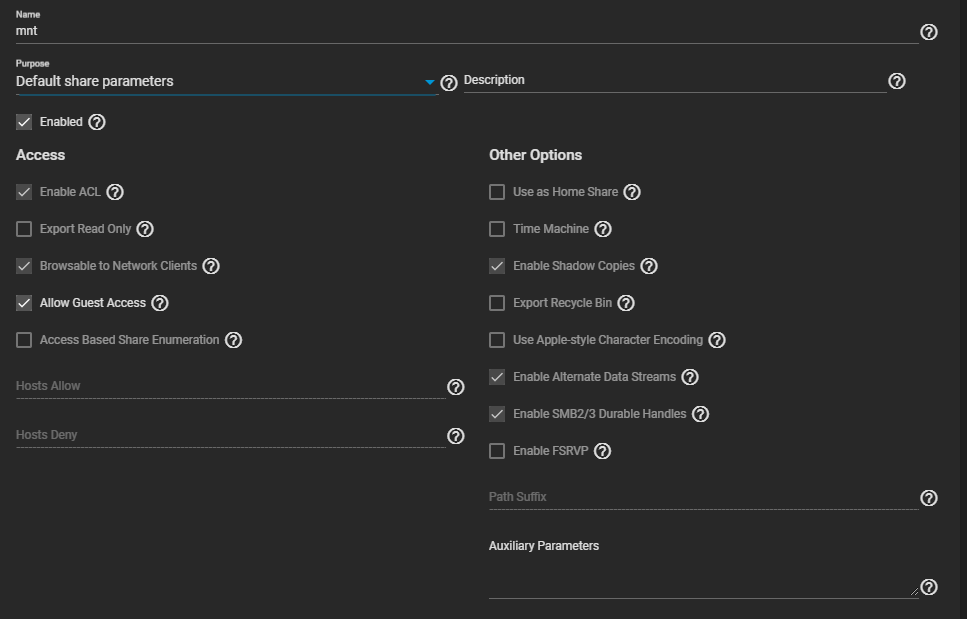Focus the Path Suffix input field

pyautogui.click(x=702, y=497)
